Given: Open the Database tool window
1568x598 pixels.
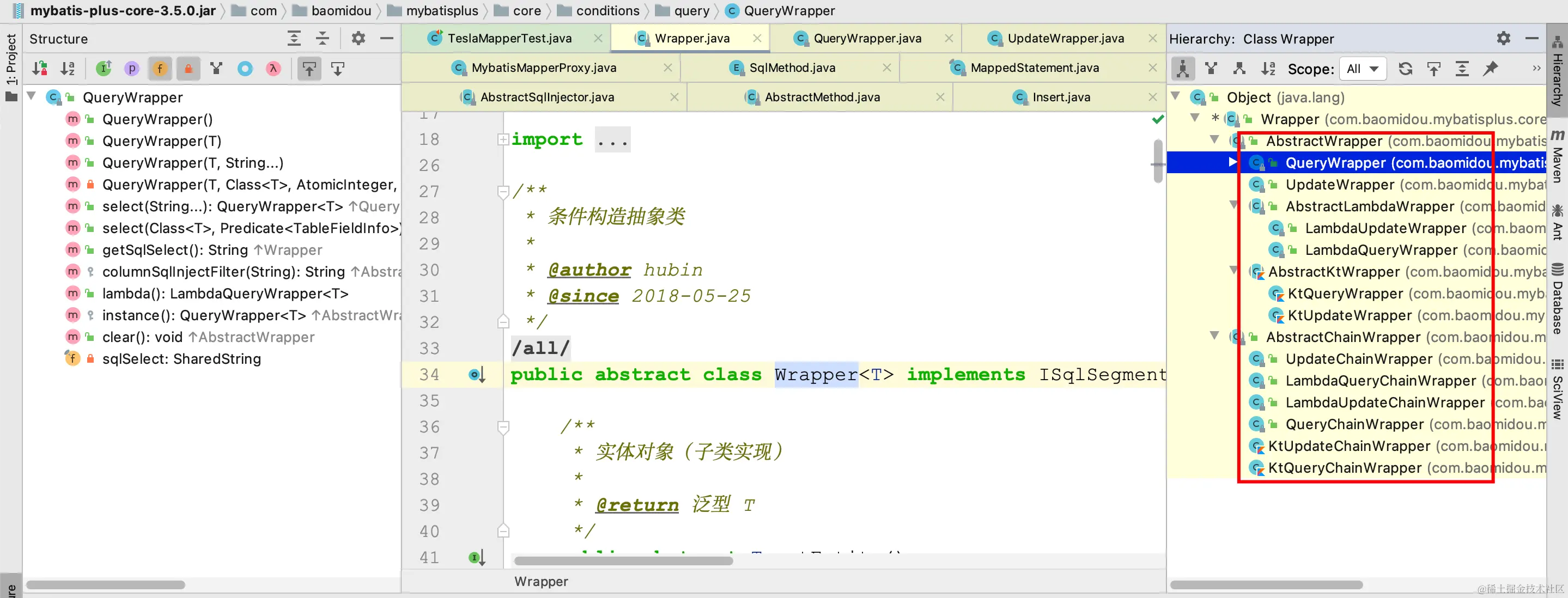Looking at the screenshot, I should click(x=1557, y=300).
